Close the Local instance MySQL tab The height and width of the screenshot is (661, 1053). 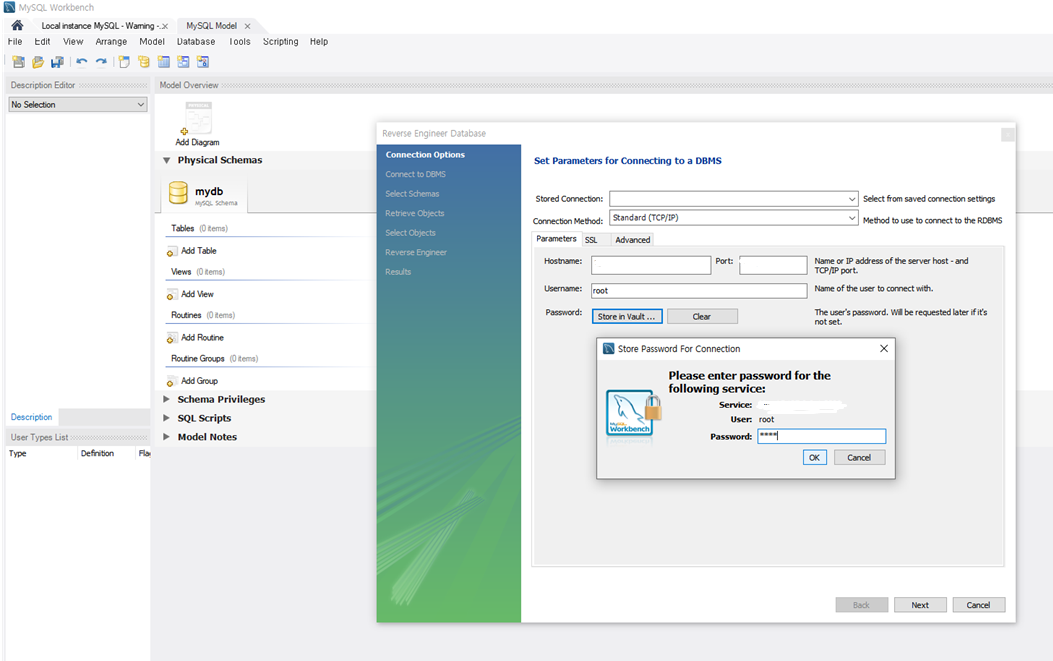point(165,26)
